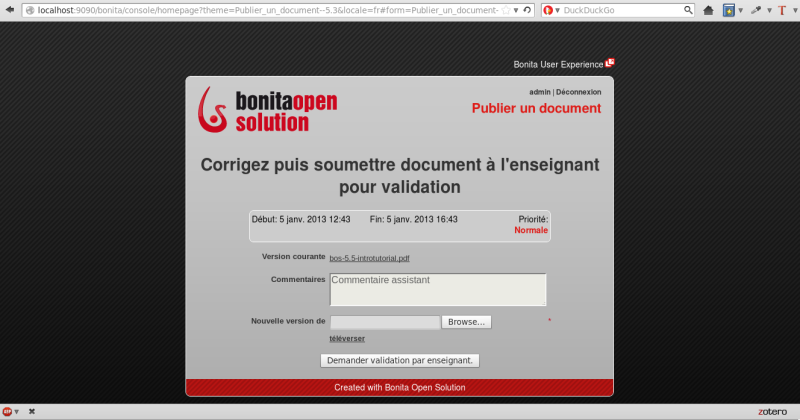
Task: Click the DuckDuckGo search engine icon
Action: point(548,10)
